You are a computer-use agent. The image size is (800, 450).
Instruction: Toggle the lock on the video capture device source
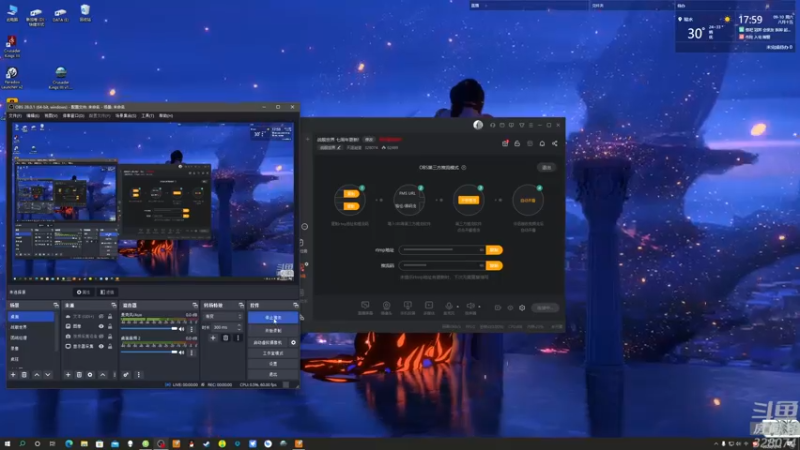110,336
